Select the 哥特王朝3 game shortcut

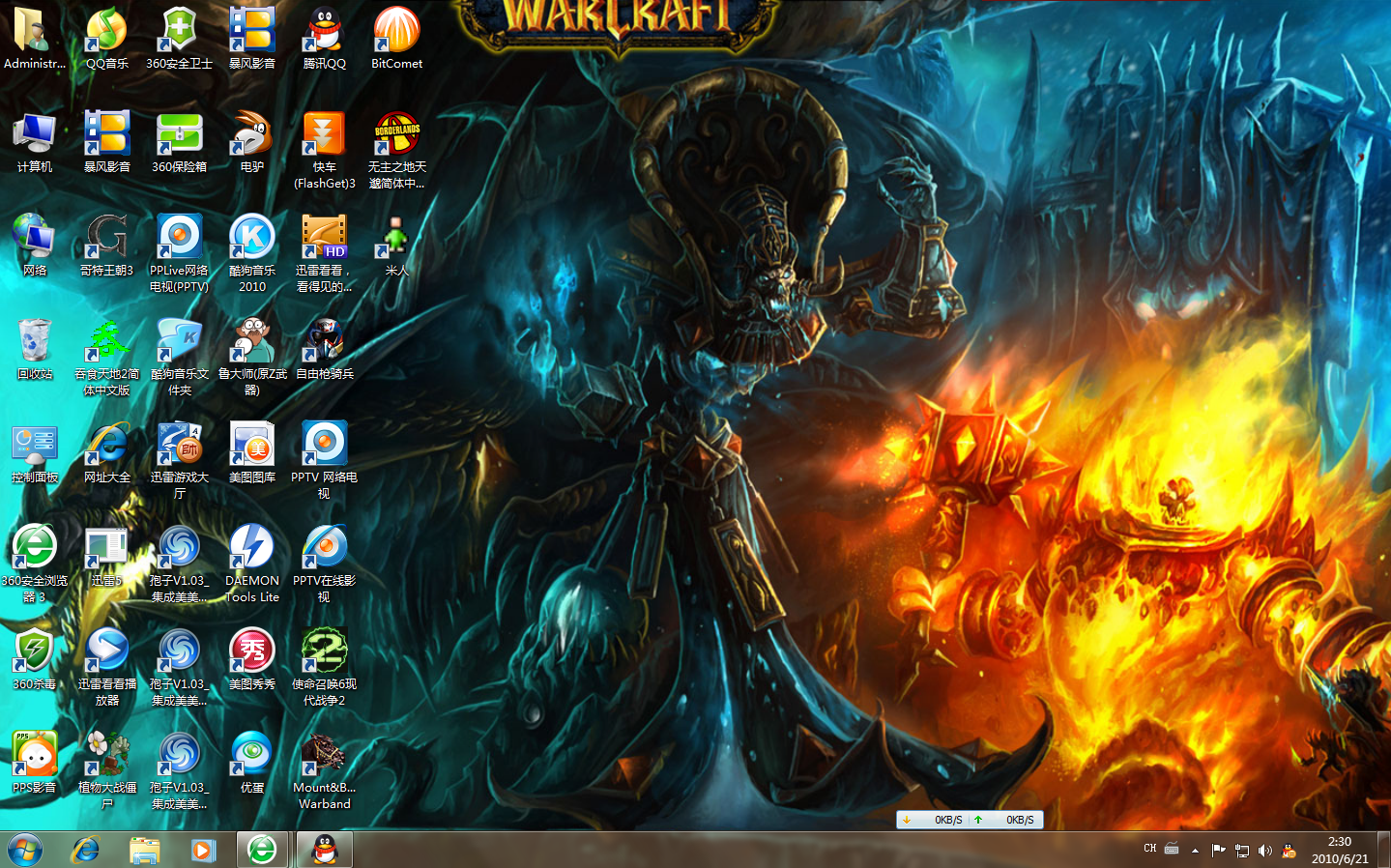point(106,246)
